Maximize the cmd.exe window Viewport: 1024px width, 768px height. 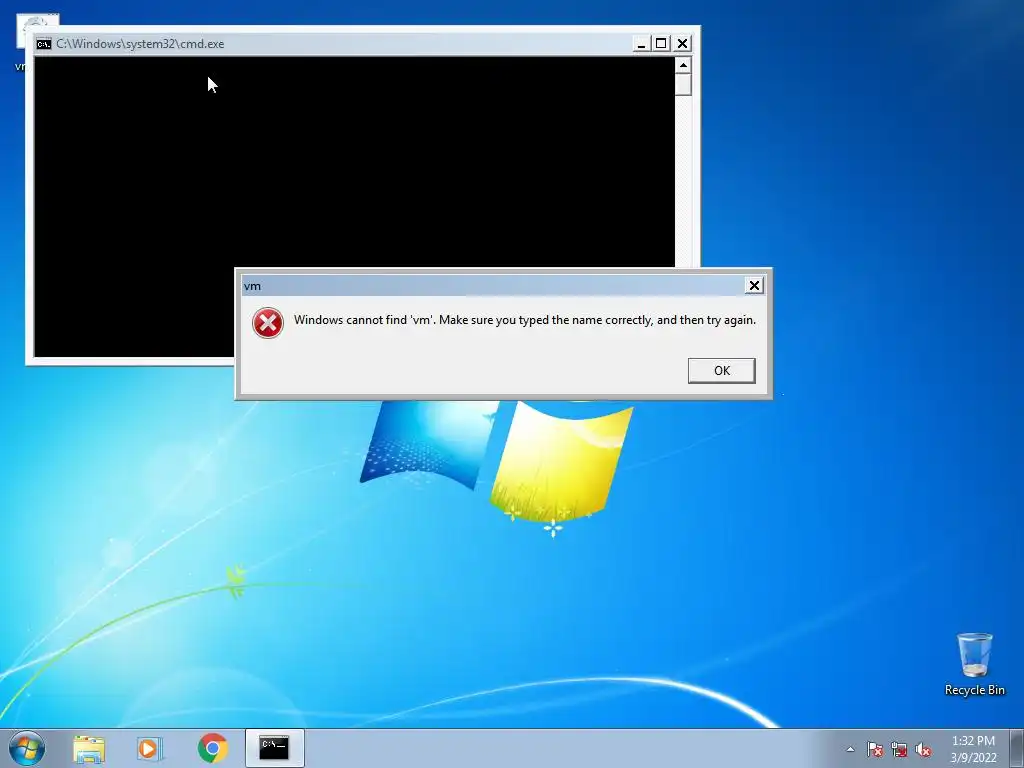pos(661,44)
